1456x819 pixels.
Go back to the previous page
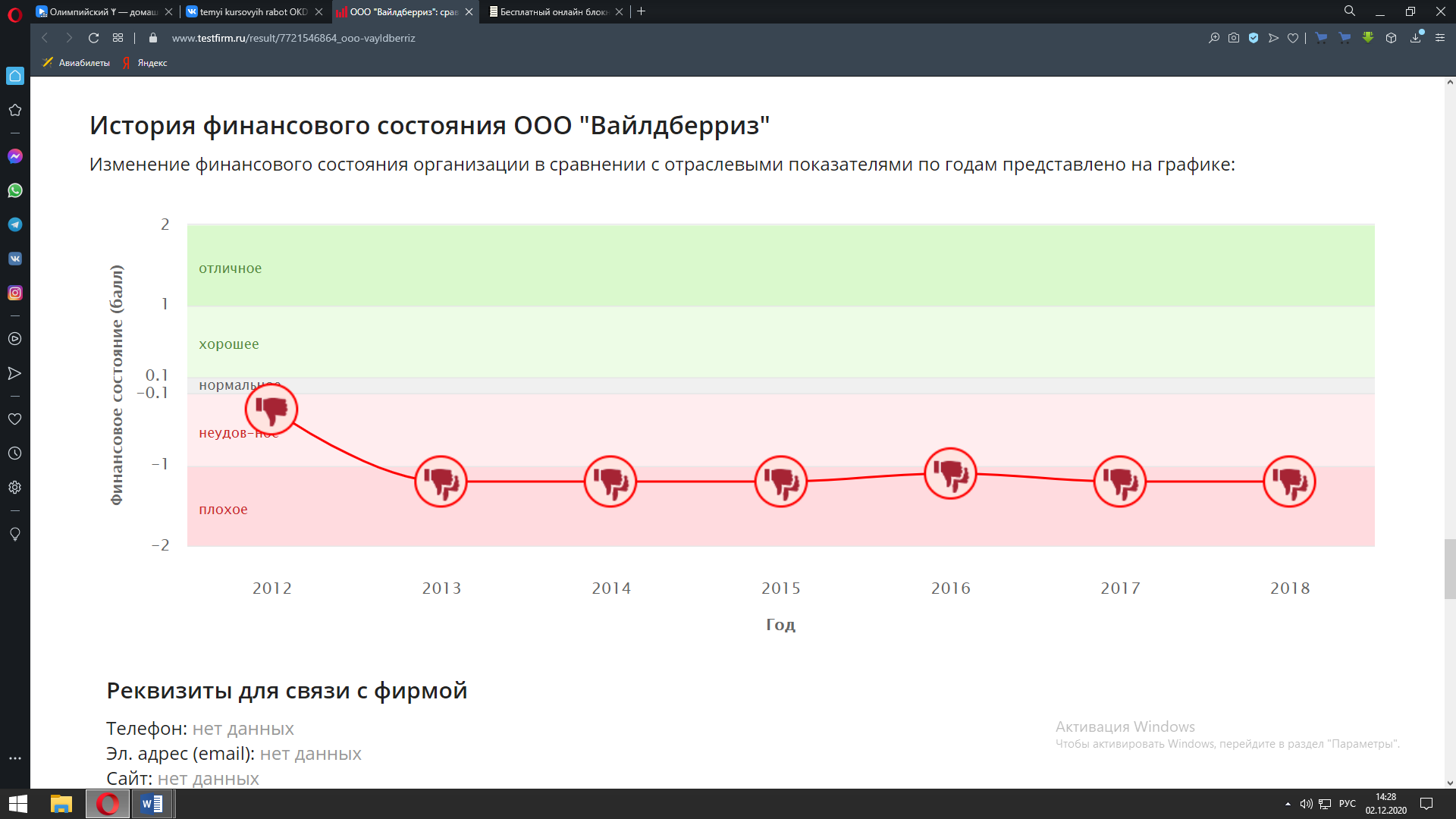(x=45, y=38)
